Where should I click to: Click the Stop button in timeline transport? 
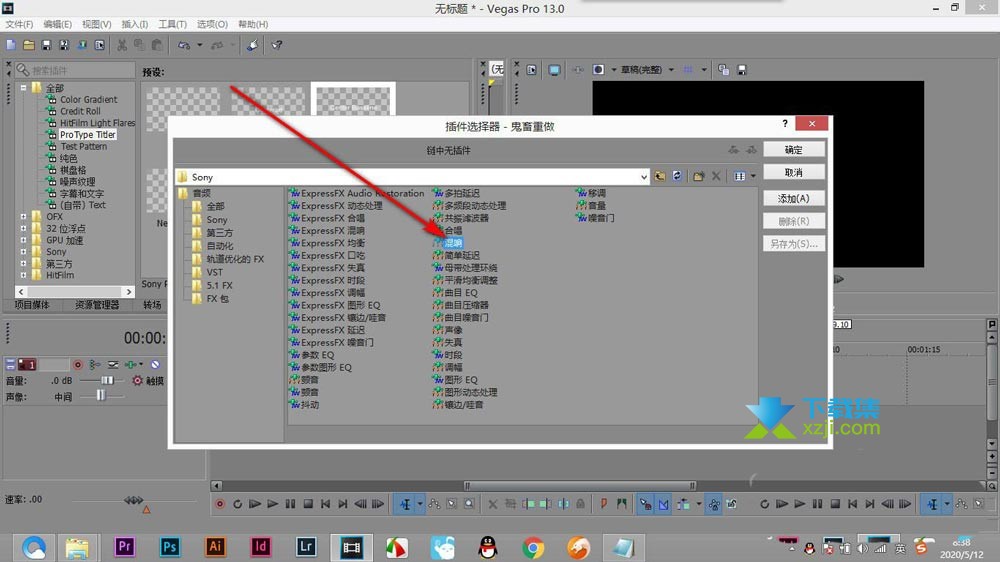pos(308,504)
